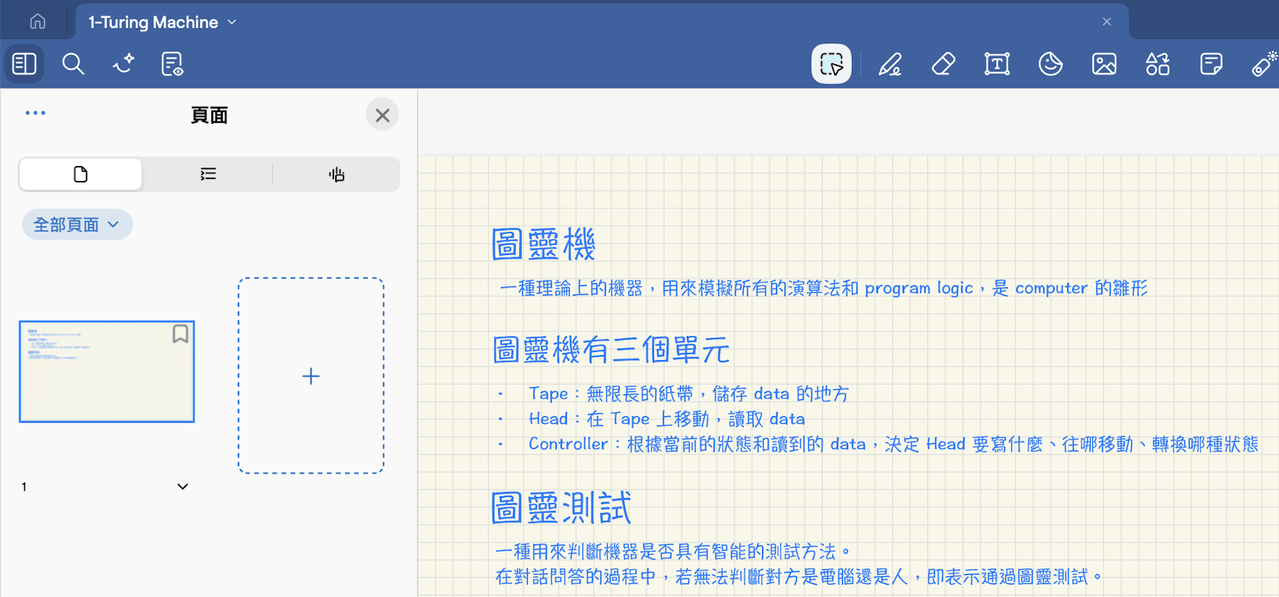Select the lasso selection tool
Image resolution: width=1279 pixels, height=597 pixels.
(x=831, y=64)
